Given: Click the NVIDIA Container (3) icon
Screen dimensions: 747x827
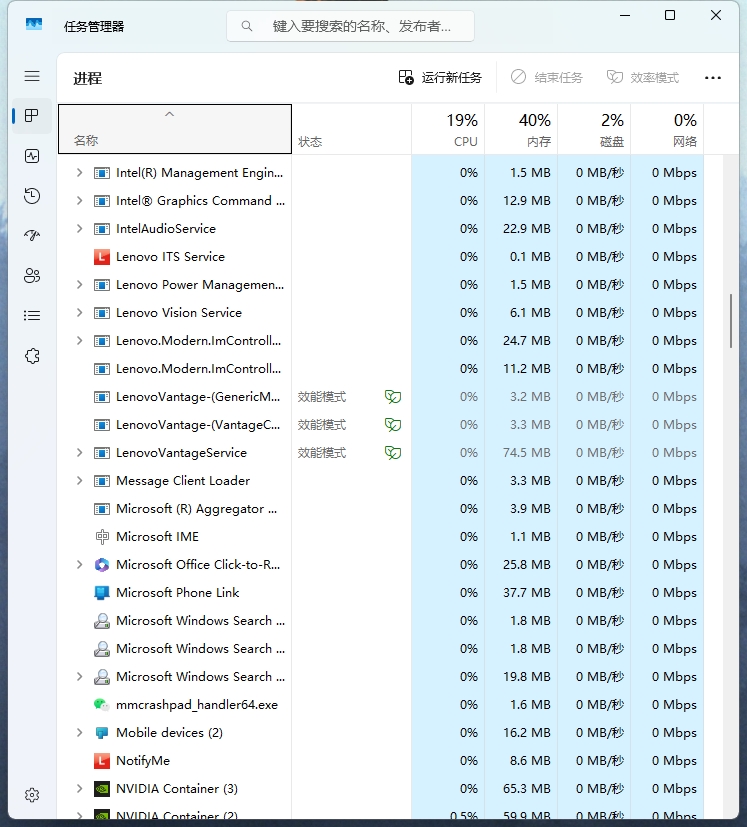Looking at the screenshot, I should [x=101, y=788].
